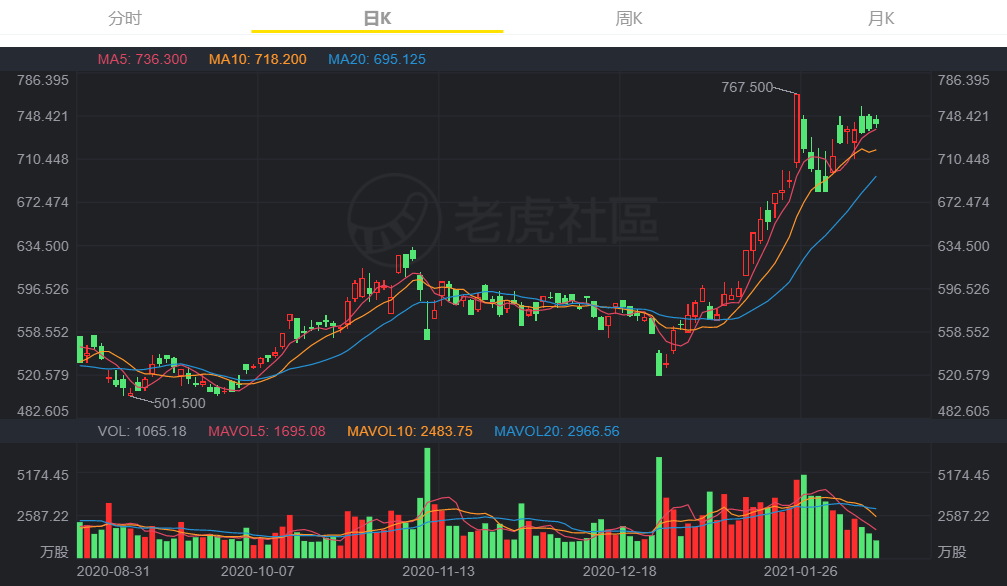This screenshot has height=586, width=1007.
Task: Click the 2020-10-07 date axis label
Action: (258, 571)
